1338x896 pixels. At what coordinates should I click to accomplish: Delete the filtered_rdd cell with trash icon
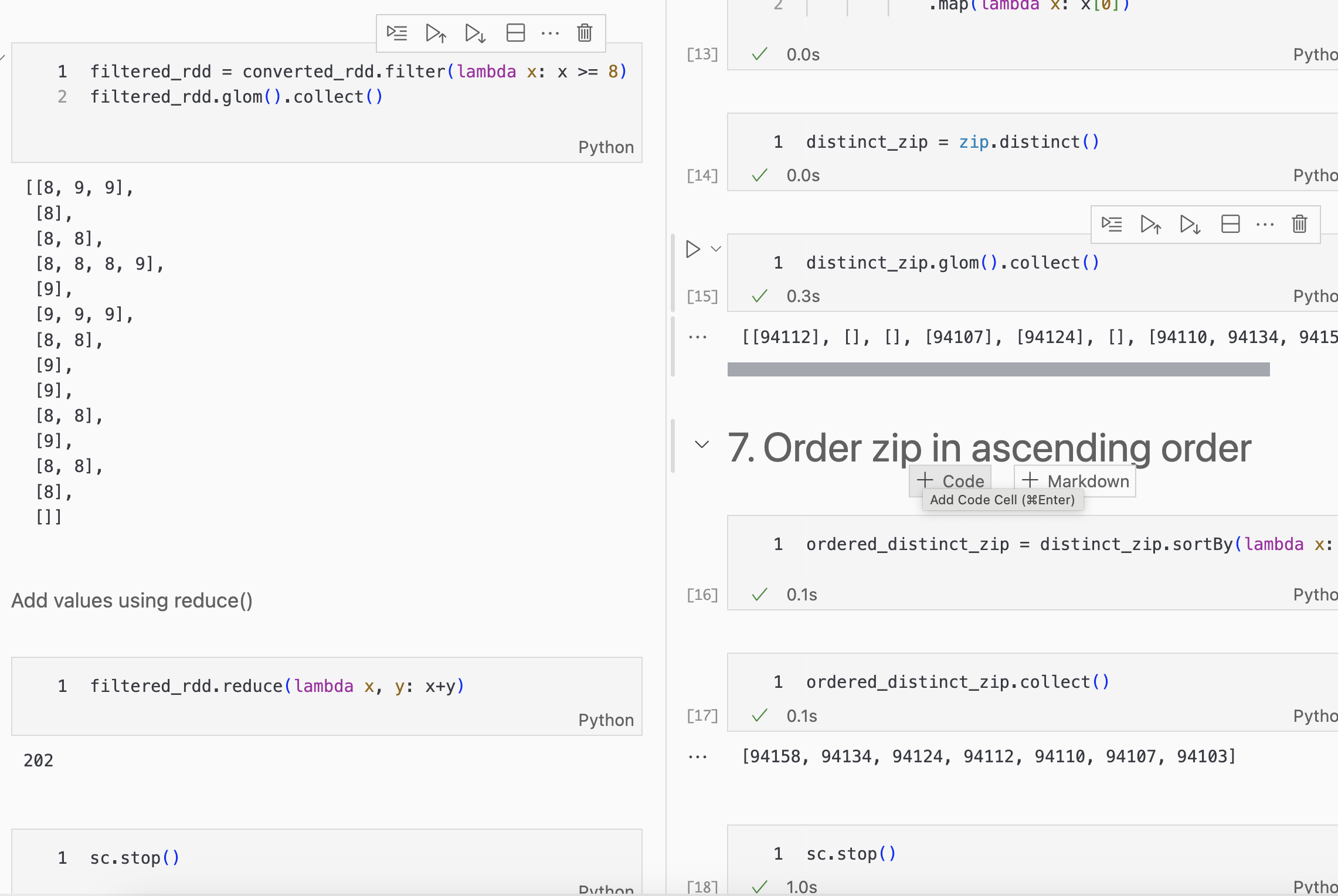click(584, 33)
